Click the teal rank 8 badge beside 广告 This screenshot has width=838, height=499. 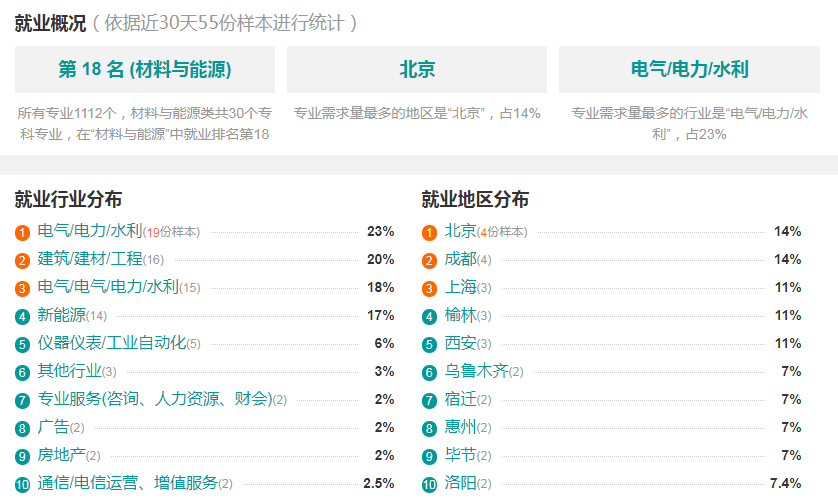[22, 428]
